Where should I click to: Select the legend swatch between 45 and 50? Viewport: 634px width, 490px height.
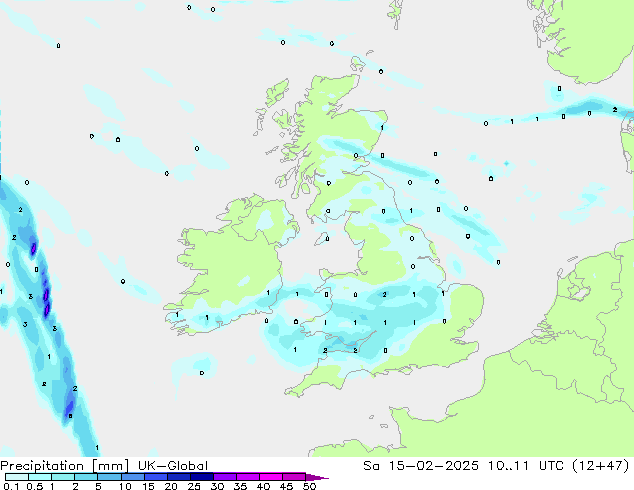coord(294,477)
